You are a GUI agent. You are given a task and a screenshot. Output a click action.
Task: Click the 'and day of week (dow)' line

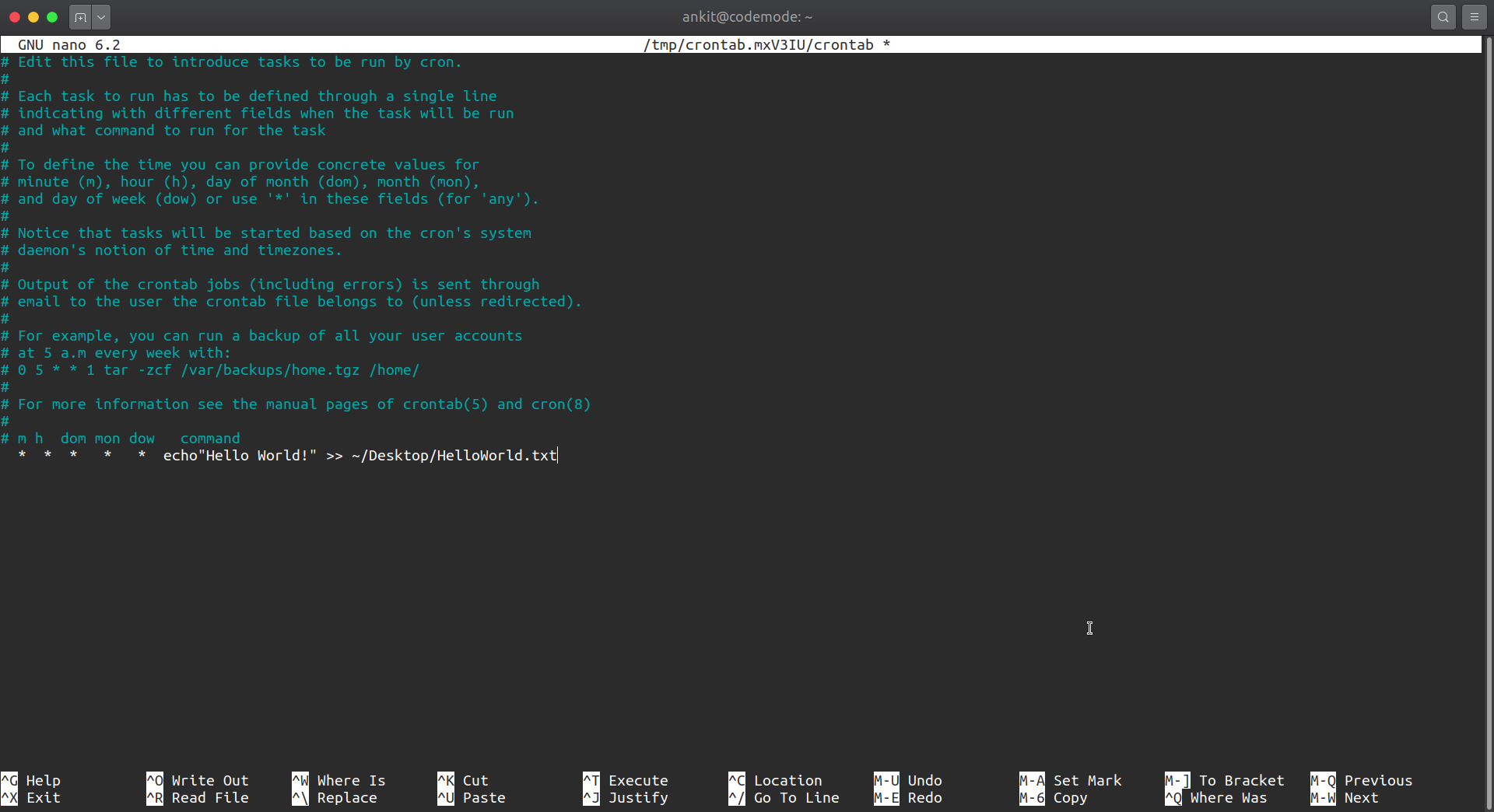270,199
